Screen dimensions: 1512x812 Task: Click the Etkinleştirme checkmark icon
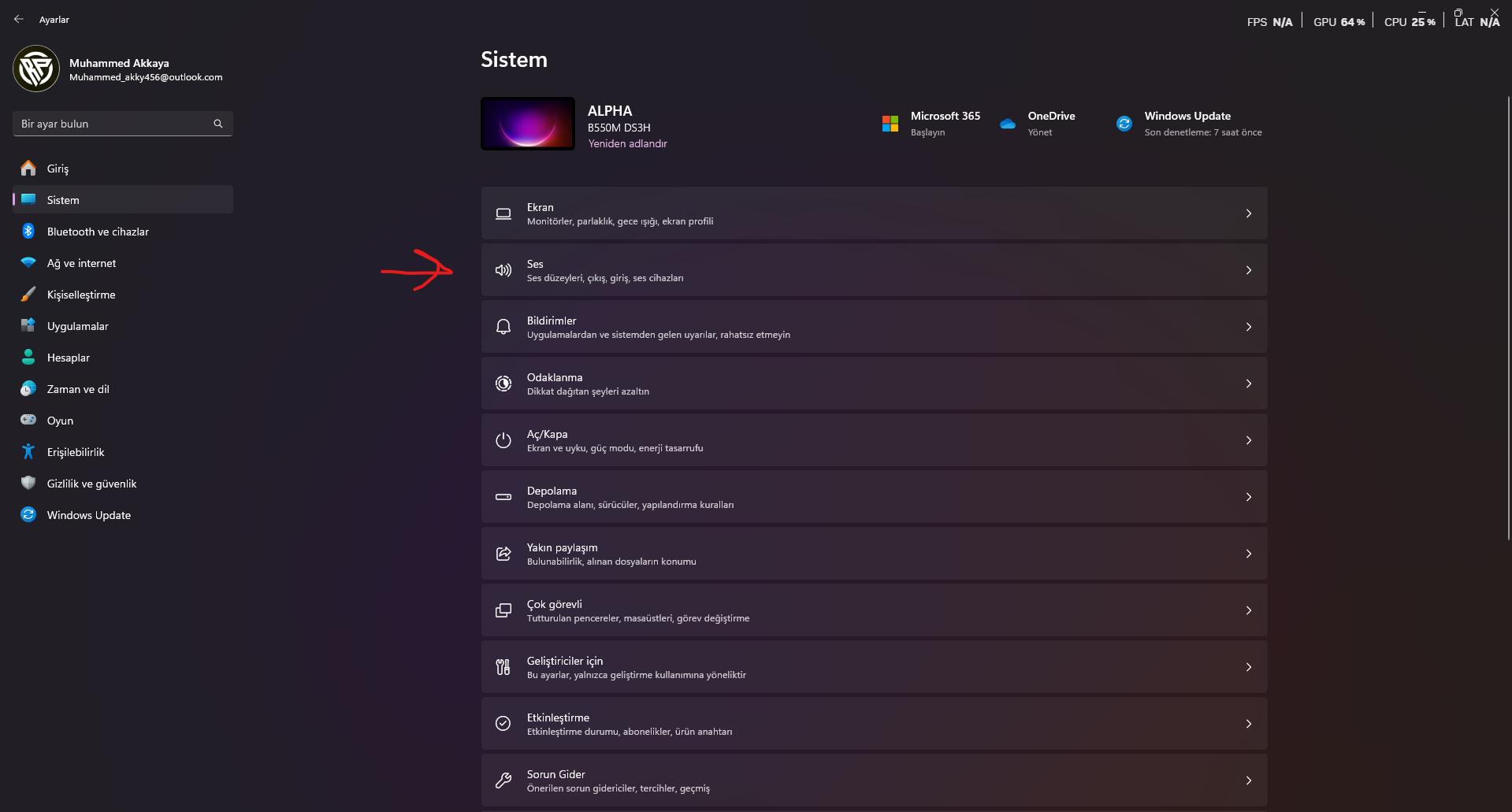pos(503,724)
